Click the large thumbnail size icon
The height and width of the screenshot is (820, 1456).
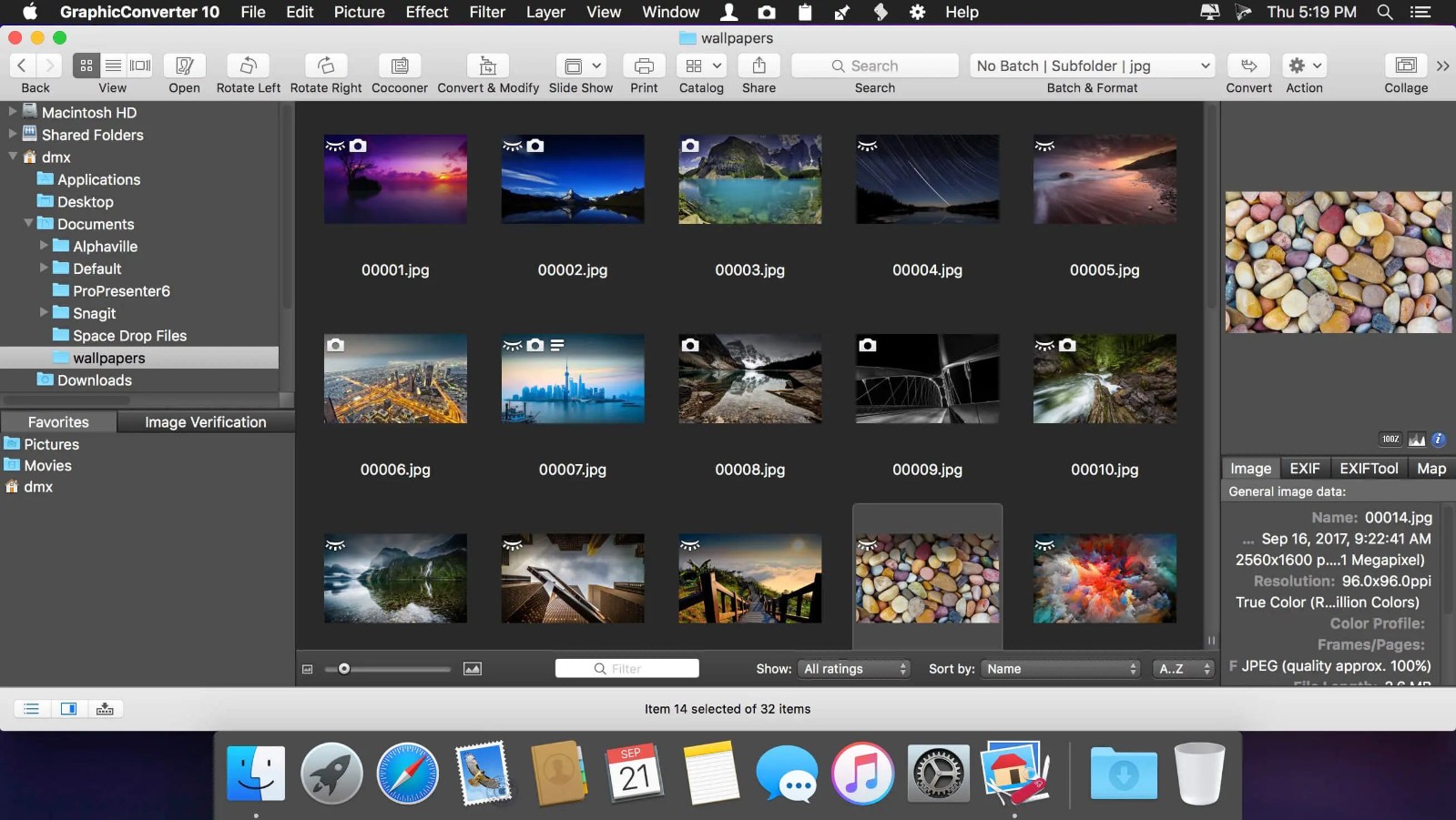click(x=473, y=669)
